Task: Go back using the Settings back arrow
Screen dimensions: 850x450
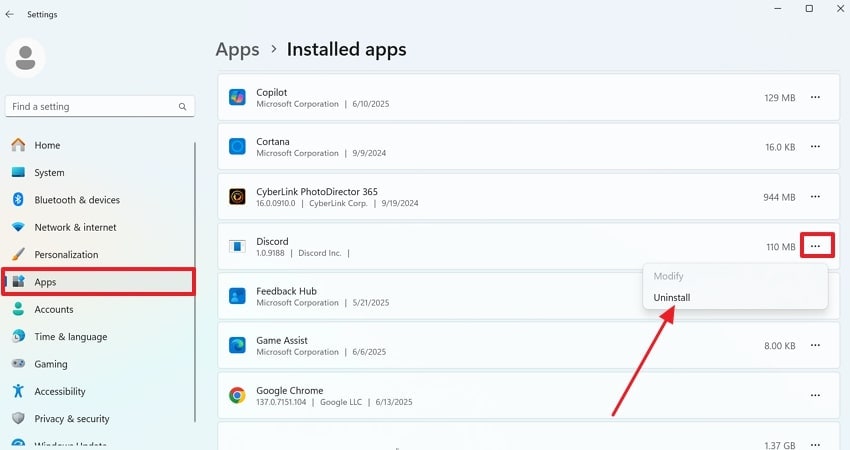Action: point(10,15)
